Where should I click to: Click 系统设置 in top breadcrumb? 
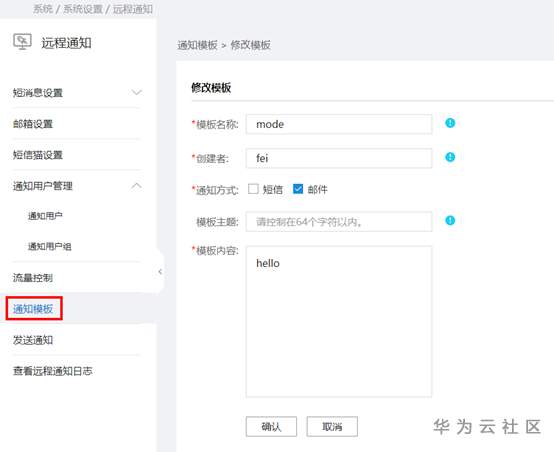pos(83,9)
